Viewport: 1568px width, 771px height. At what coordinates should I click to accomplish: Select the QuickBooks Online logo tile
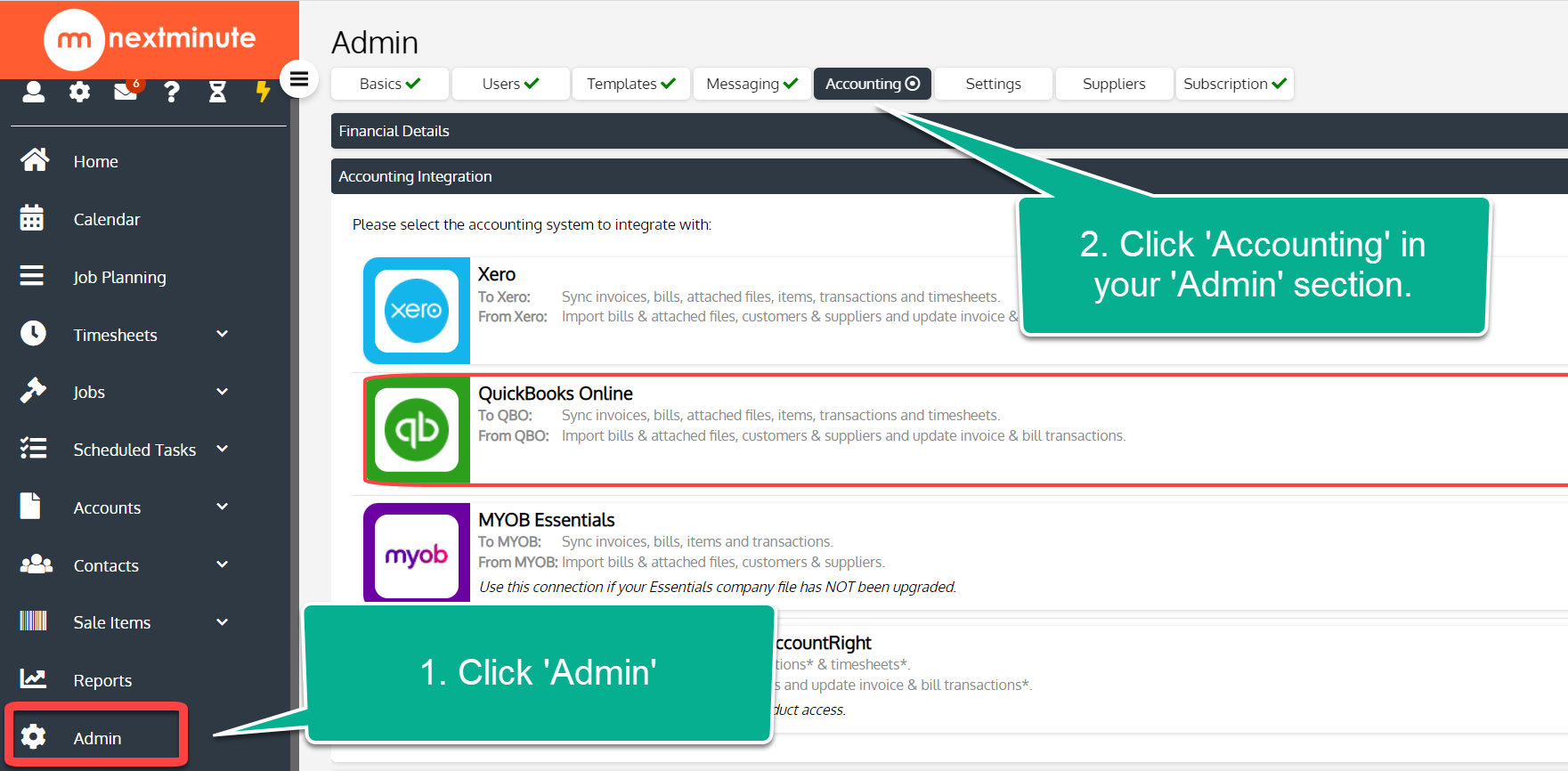(417, 430)
